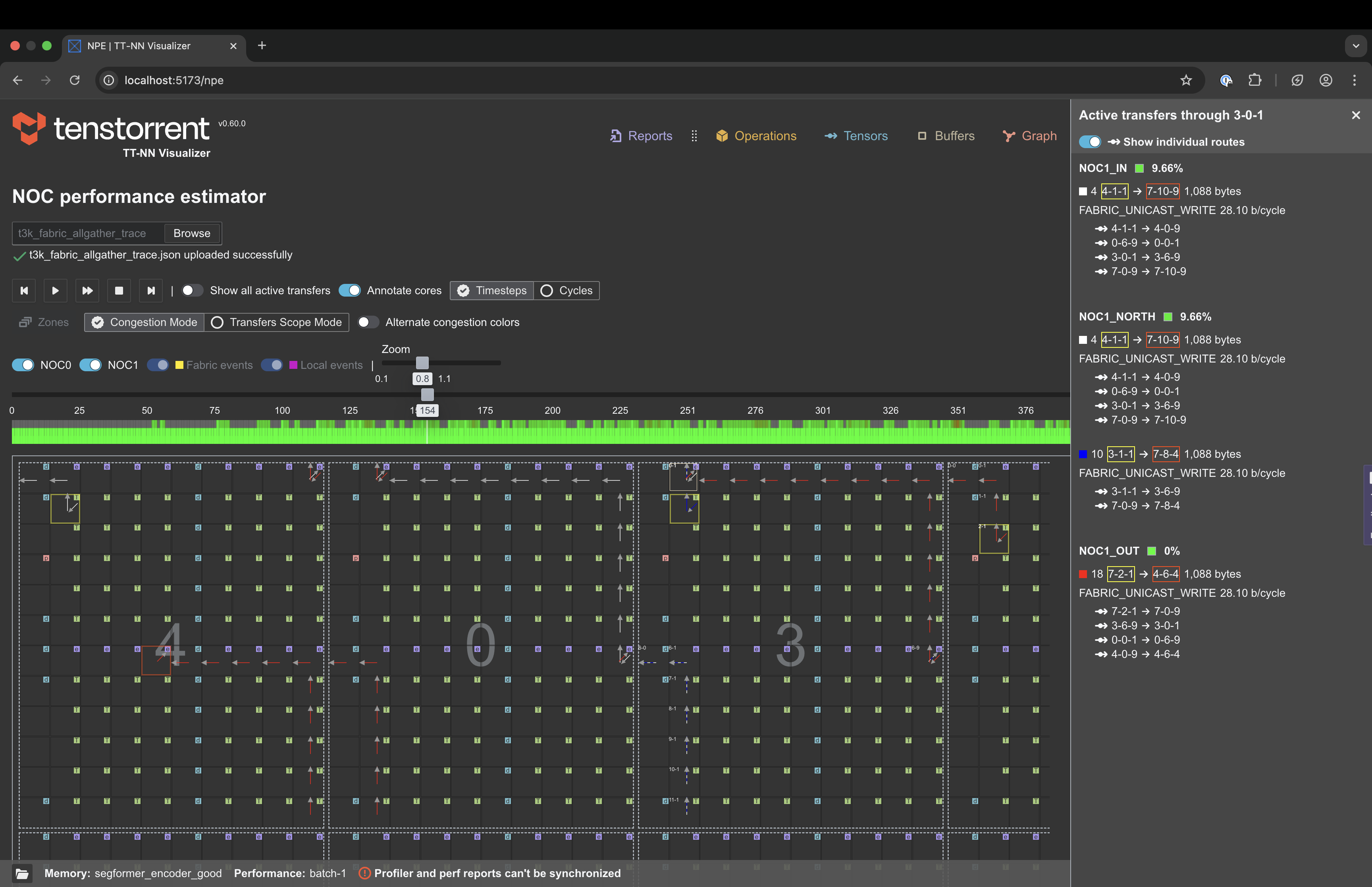The height and width of the screenshot is (887, 1372).
Task: Click the bookmark star in address bar
Action: tap(1186, 80)
